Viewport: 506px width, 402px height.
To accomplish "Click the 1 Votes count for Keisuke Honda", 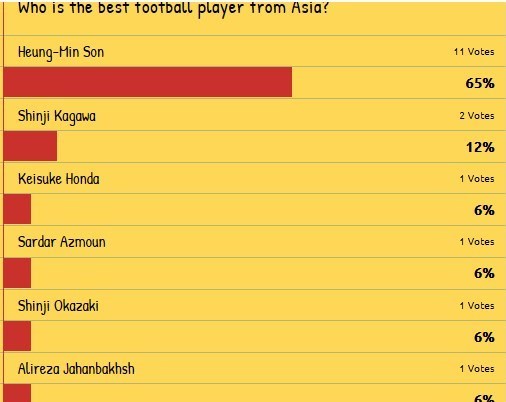I will click(x=477, y=179).
